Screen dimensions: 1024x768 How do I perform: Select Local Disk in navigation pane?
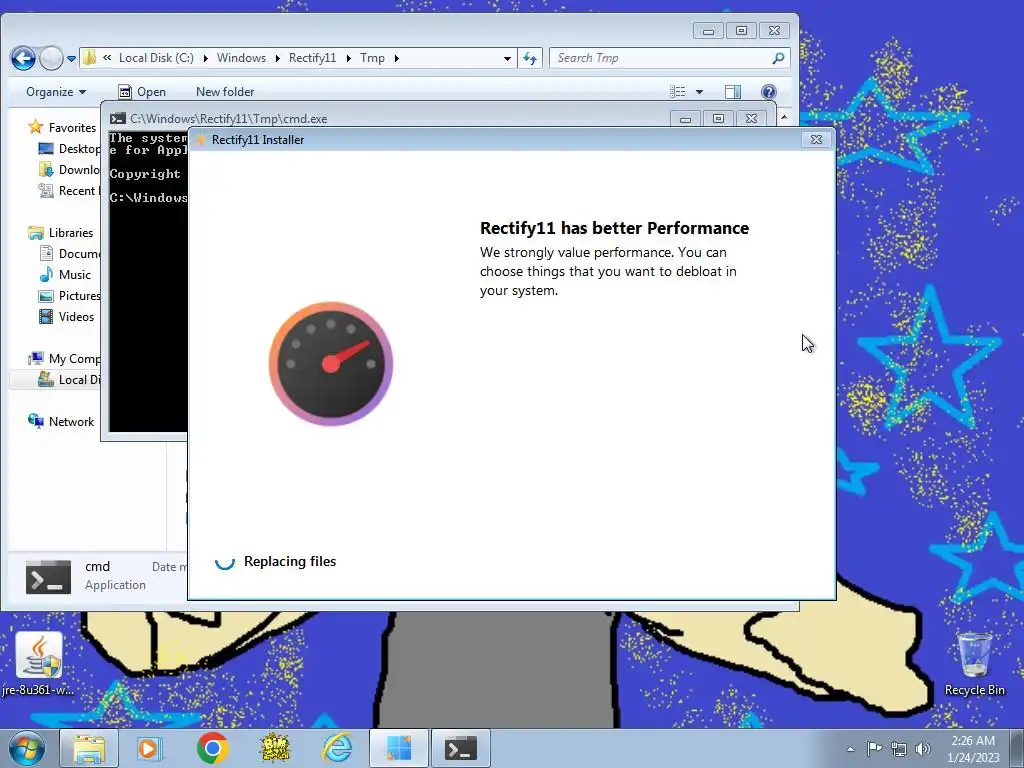point(69,379)
